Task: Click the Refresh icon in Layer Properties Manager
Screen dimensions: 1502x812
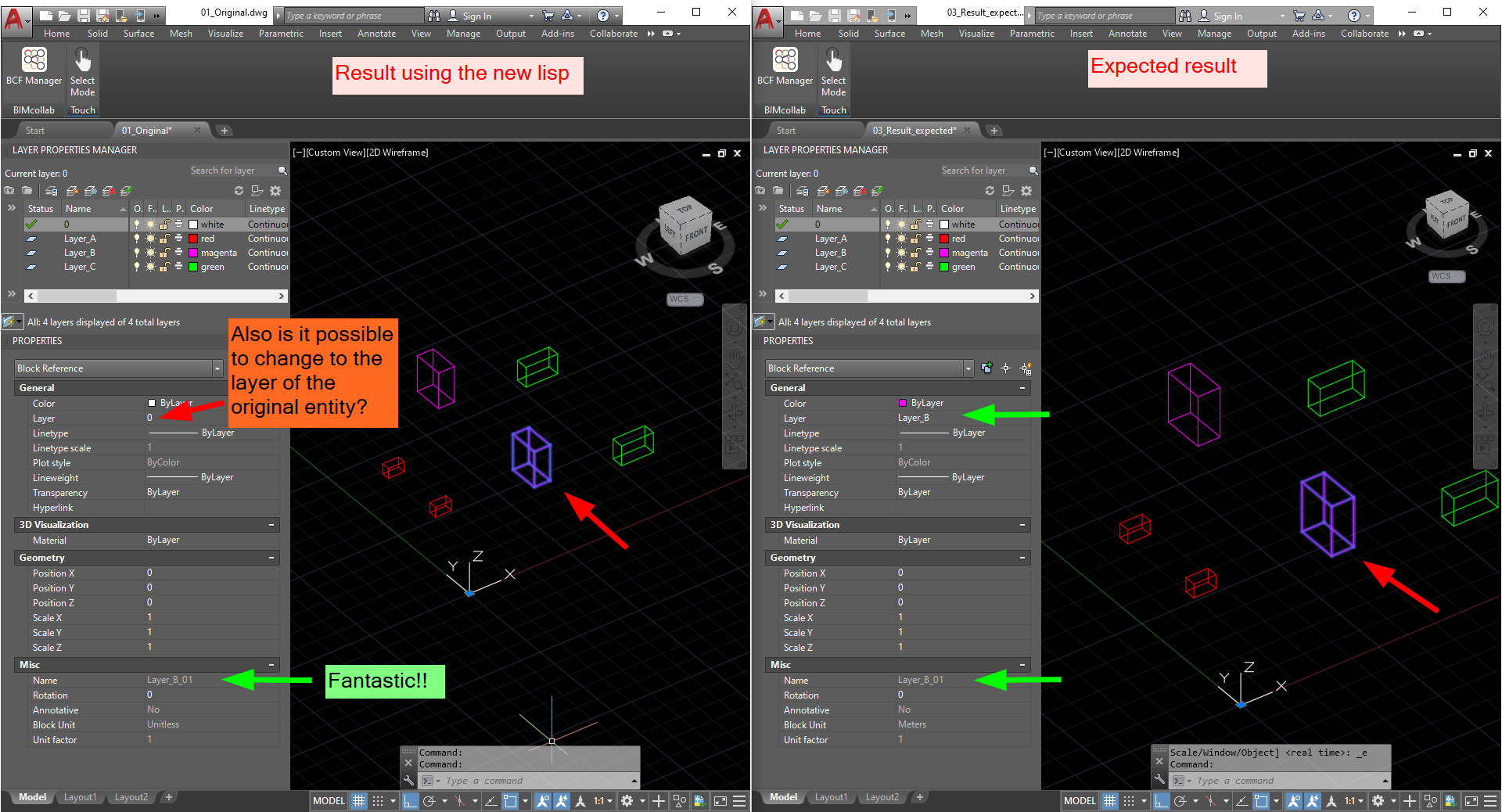Action: coord(239,191)
